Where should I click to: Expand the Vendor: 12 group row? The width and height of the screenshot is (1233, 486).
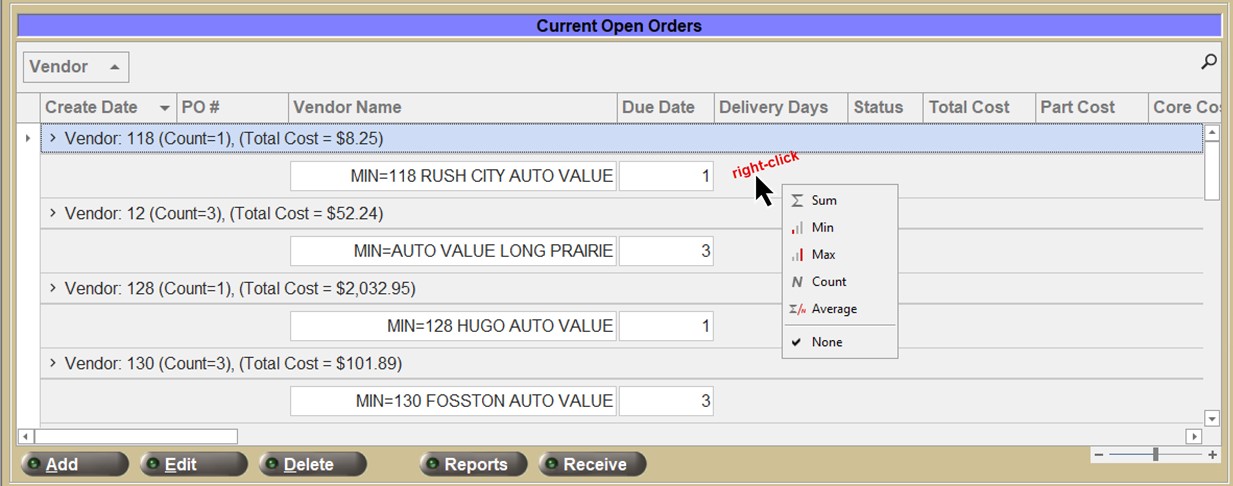tap(54, 213)
